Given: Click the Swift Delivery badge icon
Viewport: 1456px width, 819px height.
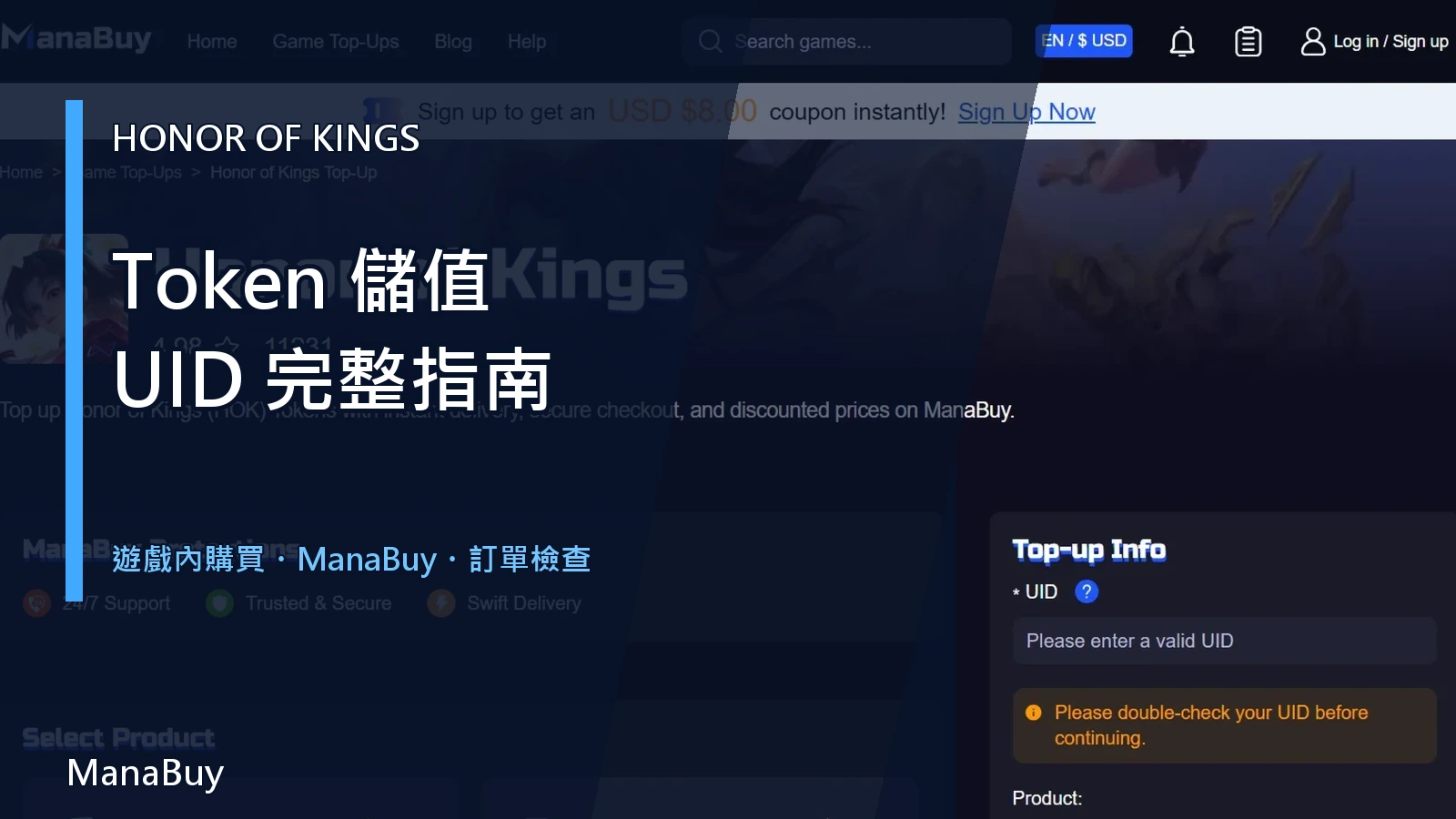Looking at the screenshot, I should click(x=441, y=603).
